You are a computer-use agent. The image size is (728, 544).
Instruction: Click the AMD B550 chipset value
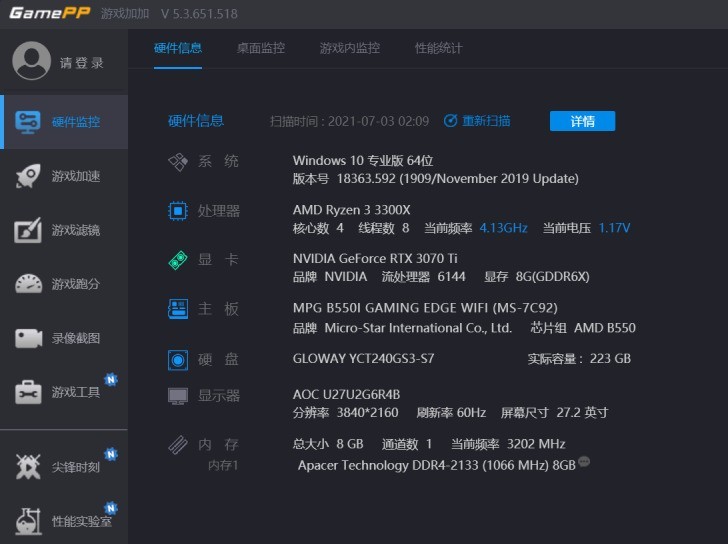[605, 328]
